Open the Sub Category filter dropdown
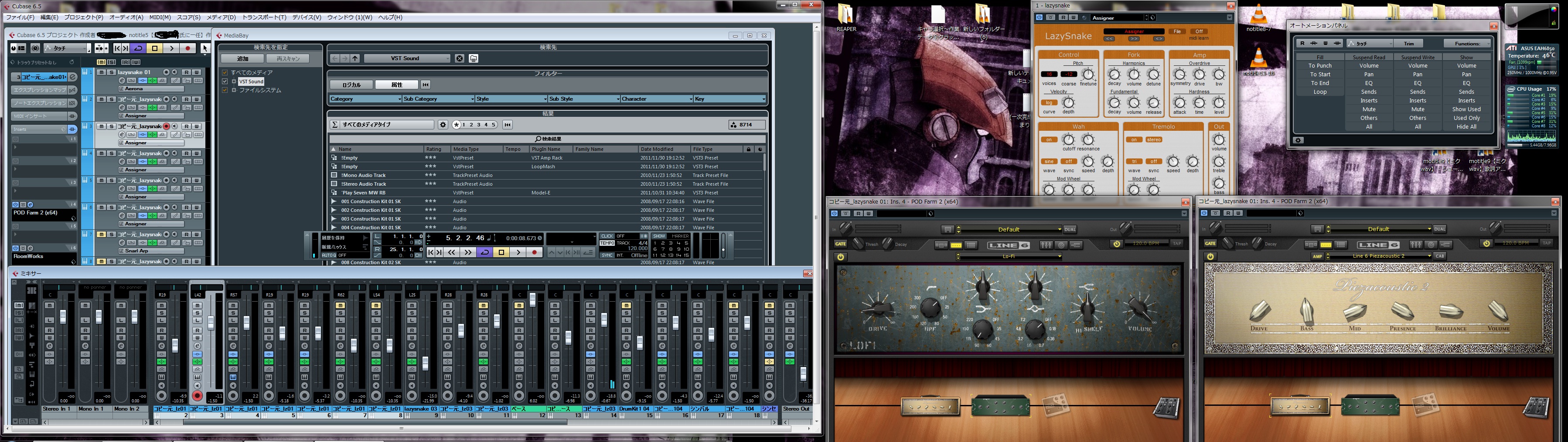 click(x=438, y=99)
